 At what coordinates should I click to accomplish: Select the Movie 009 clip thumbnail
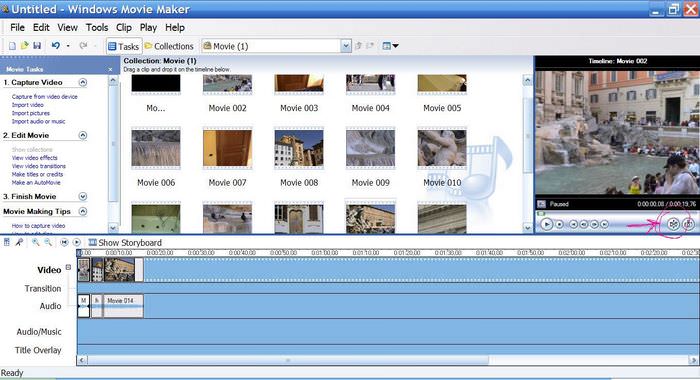371,148
